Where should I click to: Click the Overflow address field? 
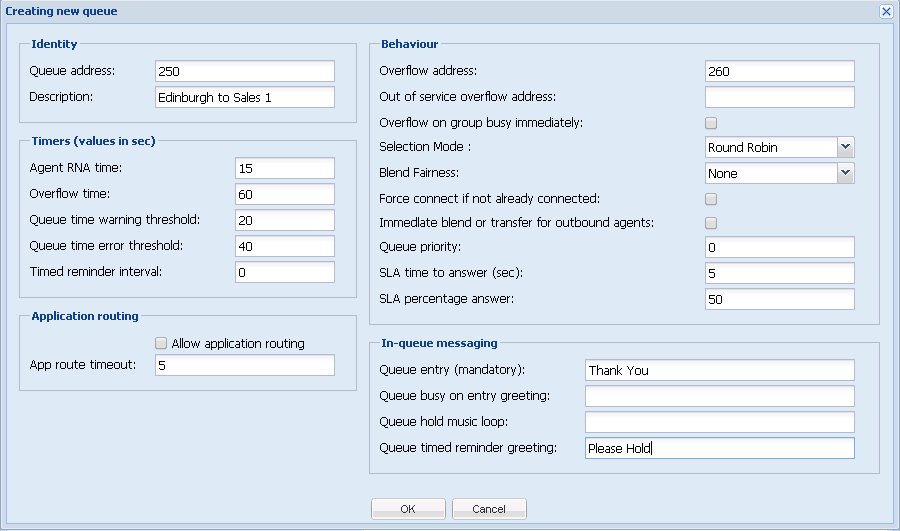coord(779,71)
